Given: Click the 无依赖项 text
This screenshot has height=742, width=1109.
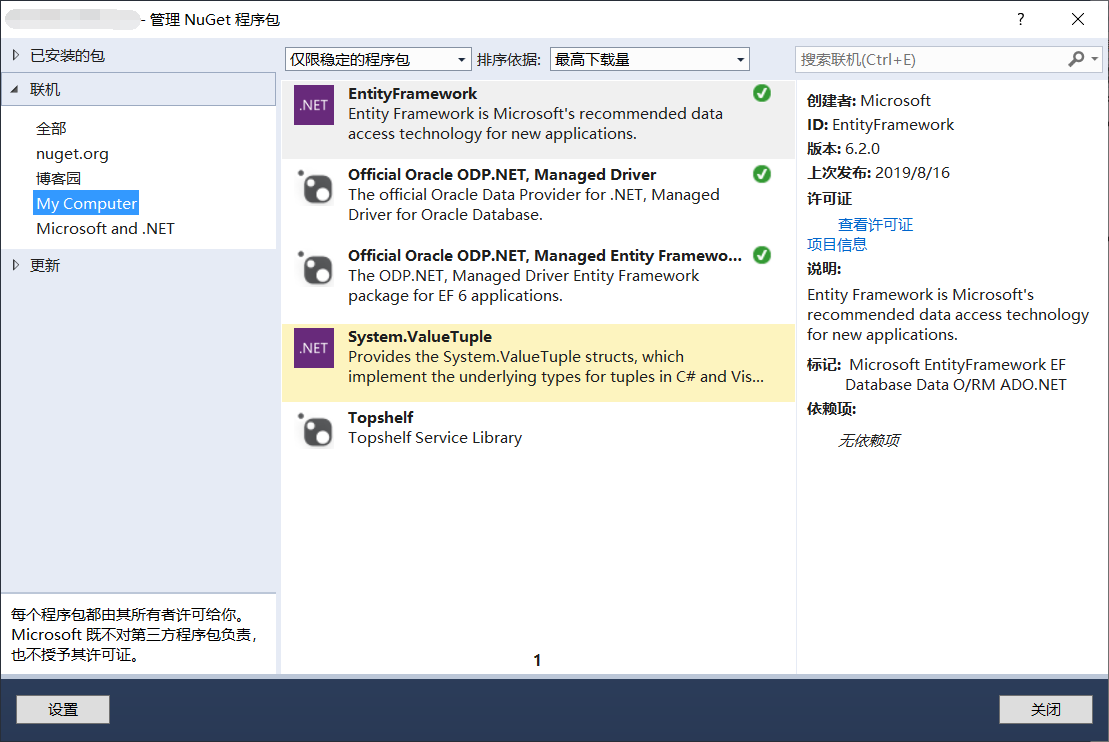Looking at the screenshot, I should pyautogui.click(x=869, y=441).
